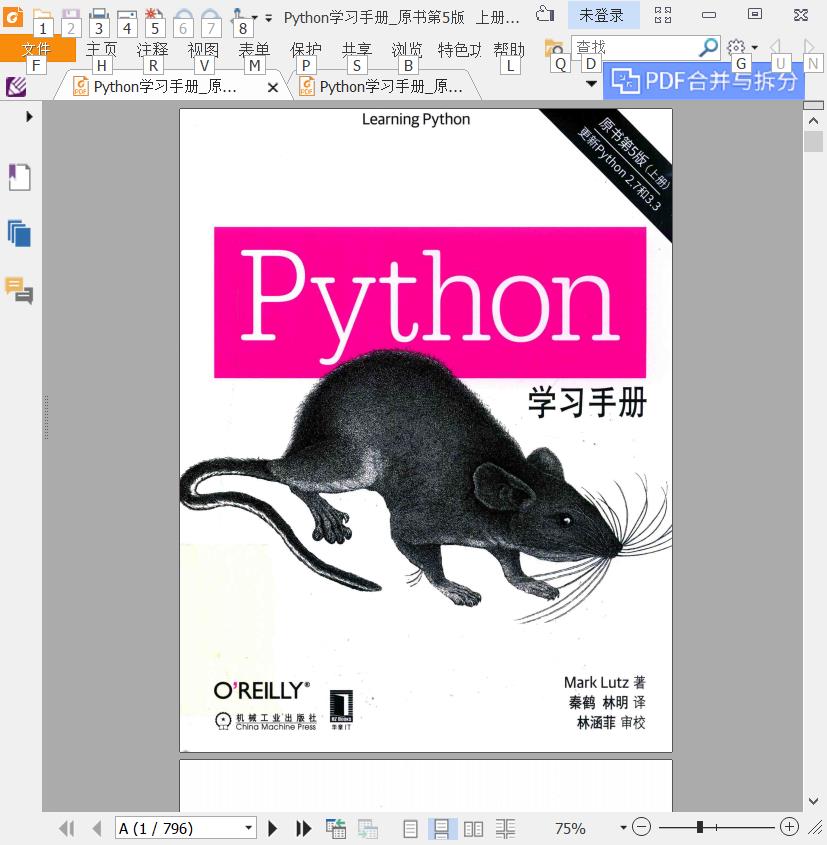
Task: Click the split-view handle above the vertical scrollbar
Action: [814, 105]
